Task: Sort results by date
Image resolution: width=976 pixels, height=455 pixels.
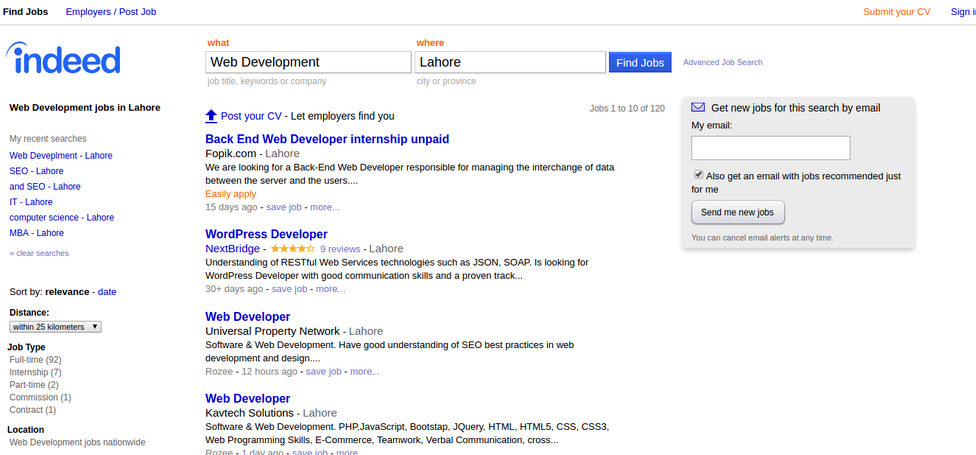Action: (107, 292)
